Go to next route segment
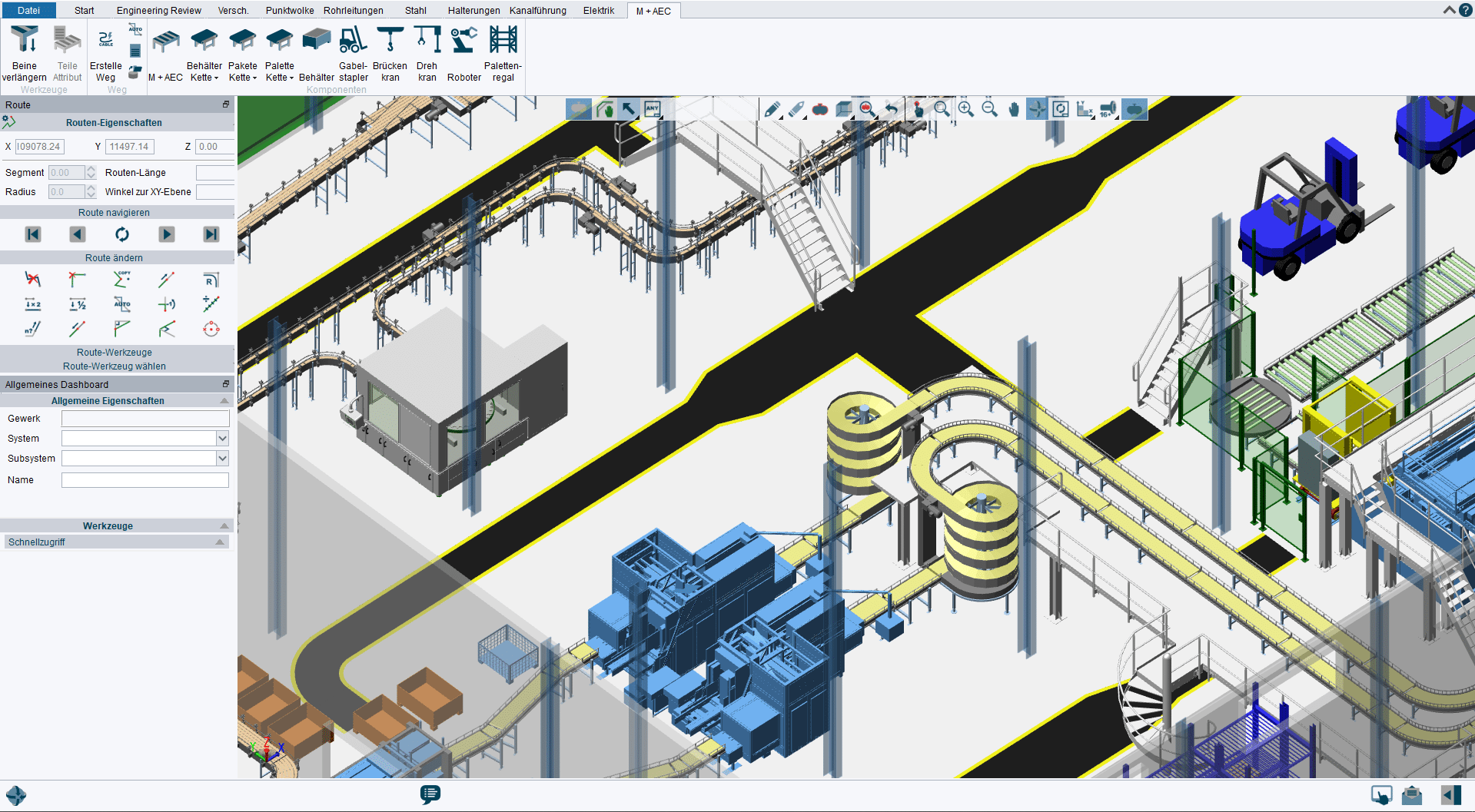This screenshot has height=812, width=1475. click(x=167, y=234)
